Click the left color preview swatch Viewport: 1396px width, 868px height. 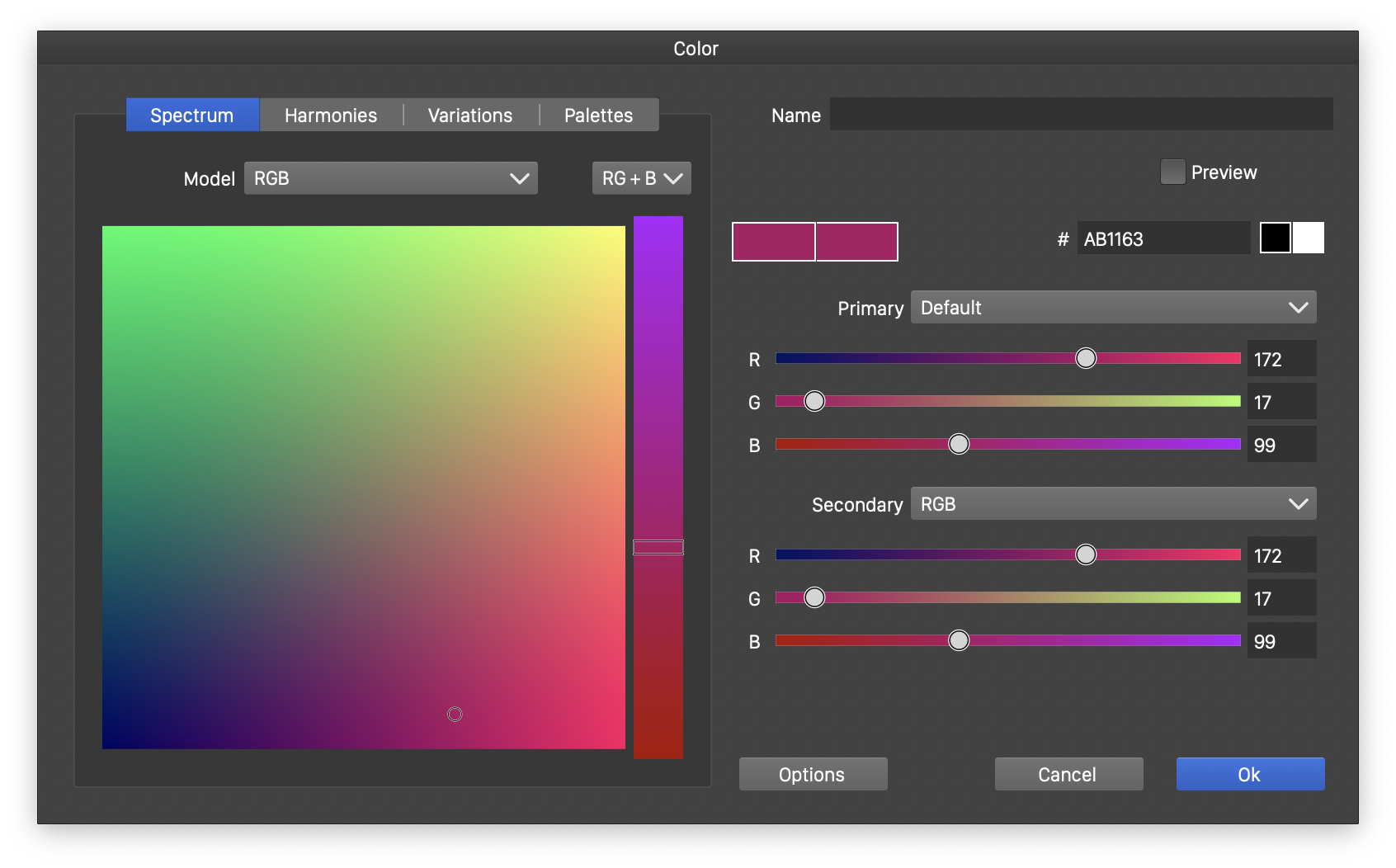[x=773, y=241]
